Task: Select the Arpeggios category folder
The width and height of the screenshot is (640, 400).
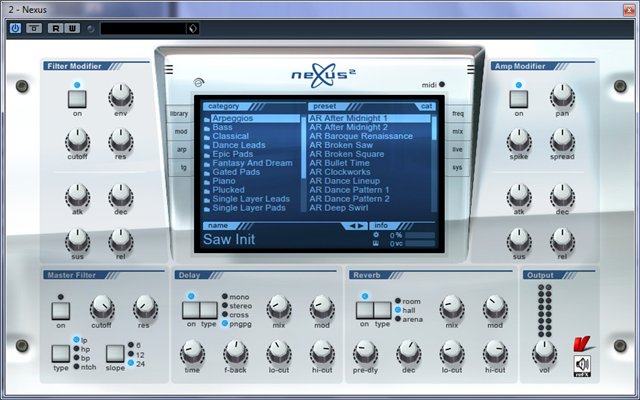Action: [x=251, y=118]
